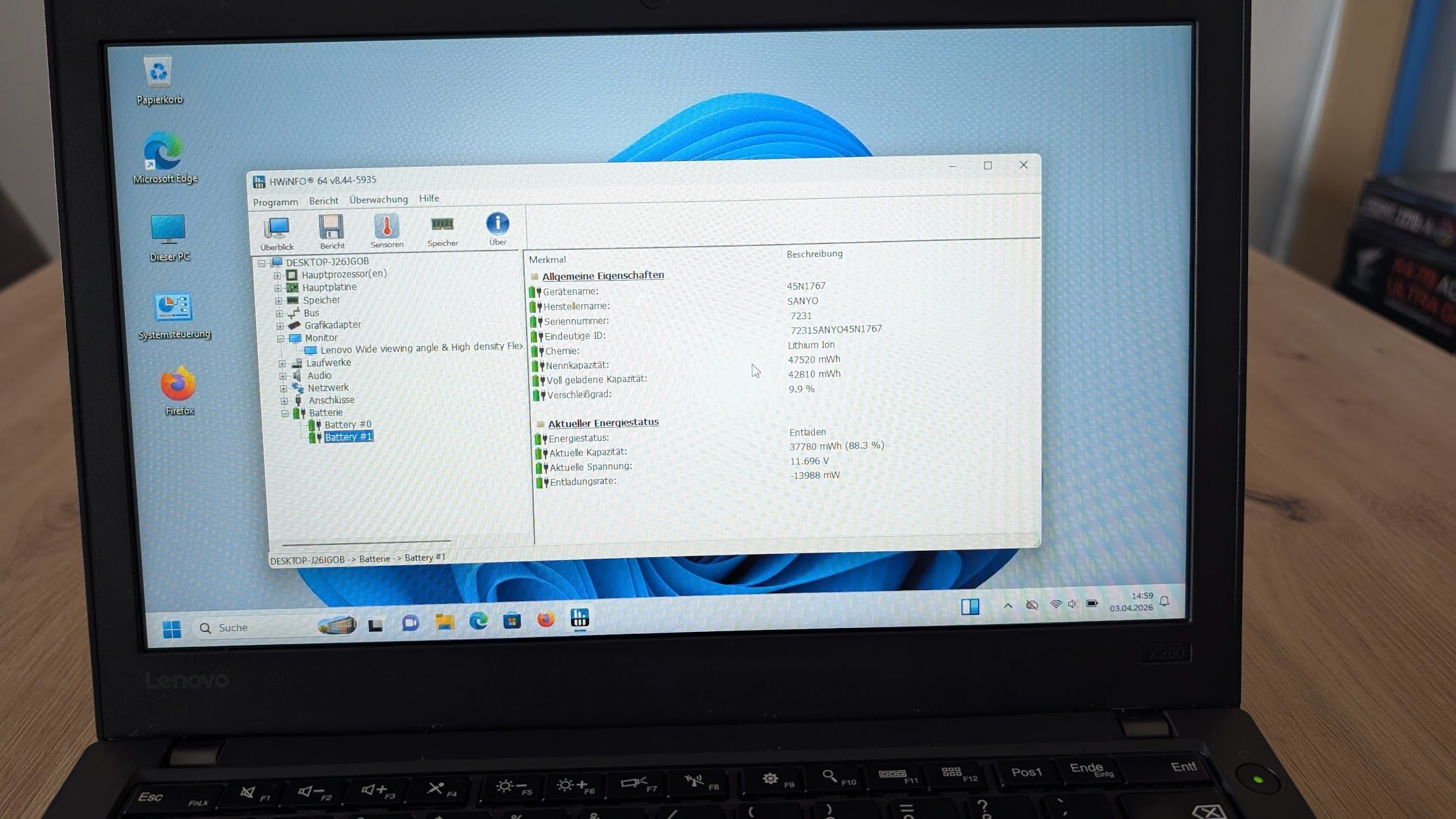The width and height of the screenshot is (1456, 819).
Task: Open the Überblick summary toolbar icon
Action: [277, 234]
